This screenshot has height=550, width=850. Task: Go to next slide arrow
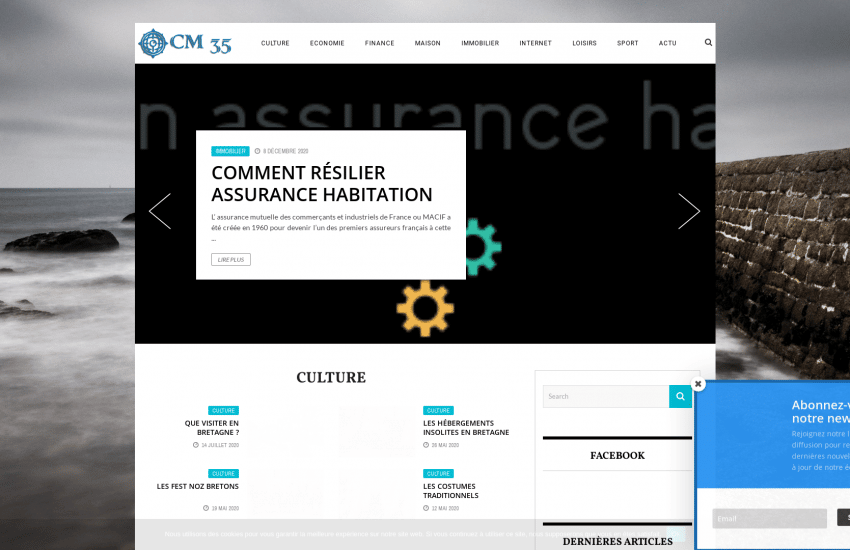coord(689,211)
